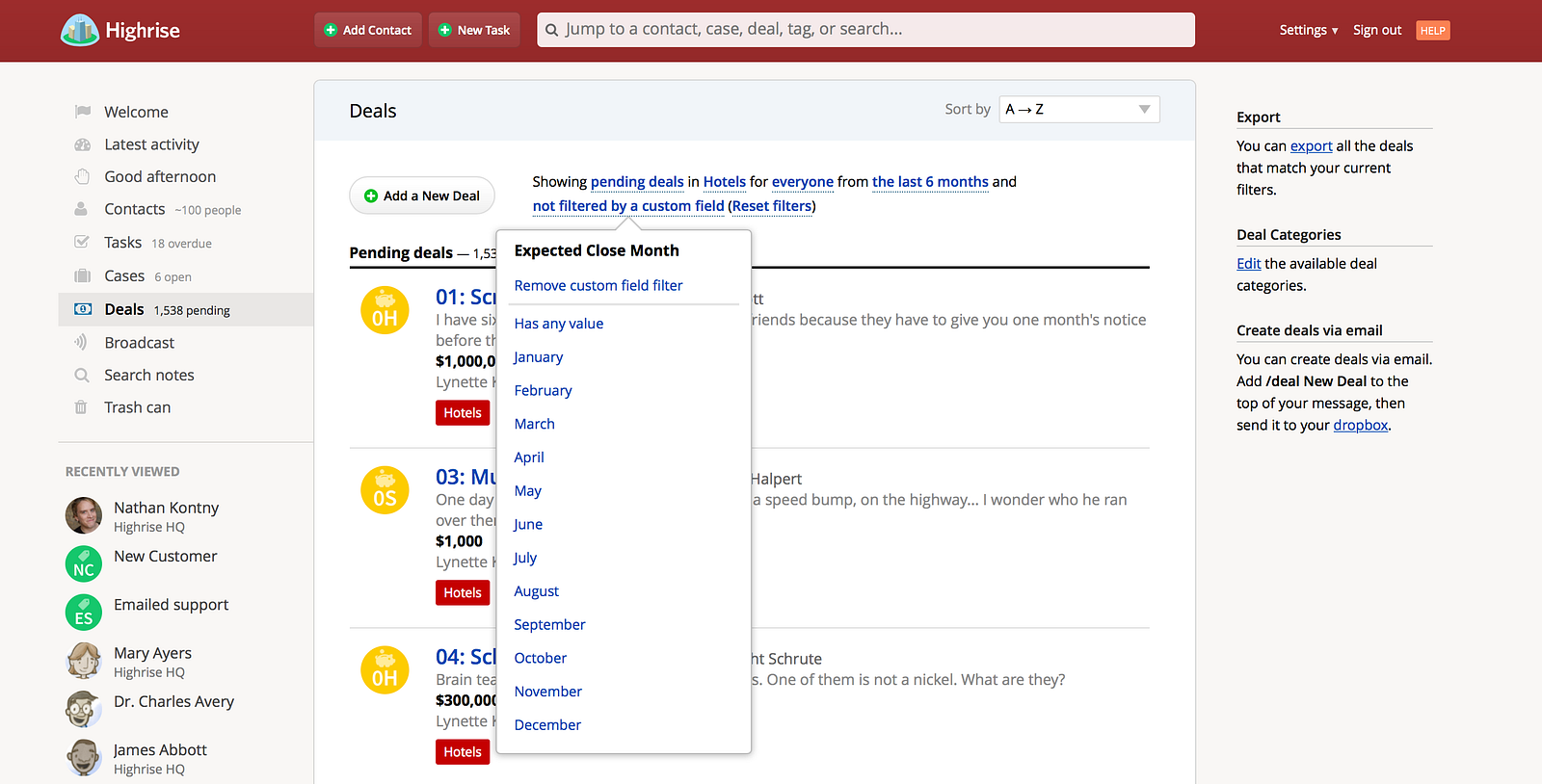Go to Latest activity page
The image size is (1542, 784).
click(x=152, y=144)
